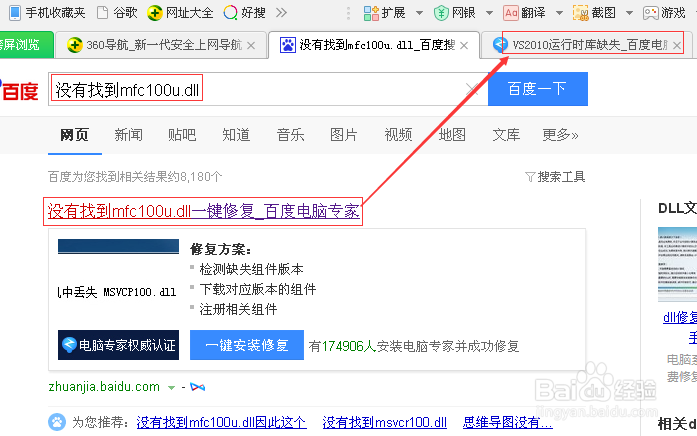
Task: Expand the 扩展 dropdown arrow
Action: (x=419, y=13)
